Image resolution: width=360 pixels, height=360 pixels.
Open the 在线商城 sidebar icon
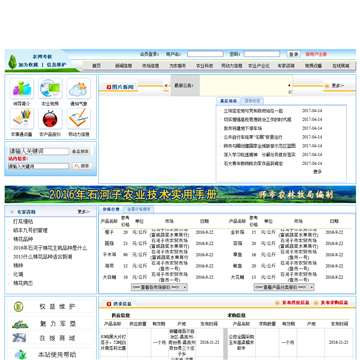point(19,338)
